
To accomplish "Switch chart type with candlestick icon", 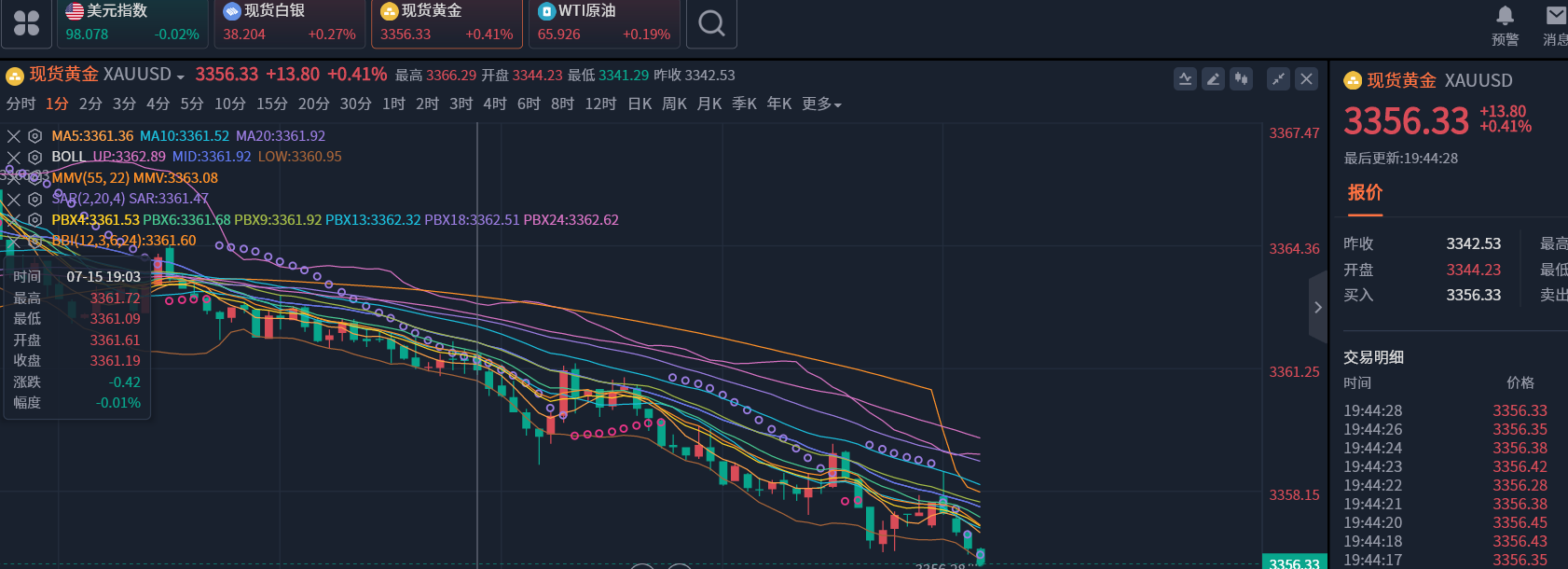I will (1241, 79).
